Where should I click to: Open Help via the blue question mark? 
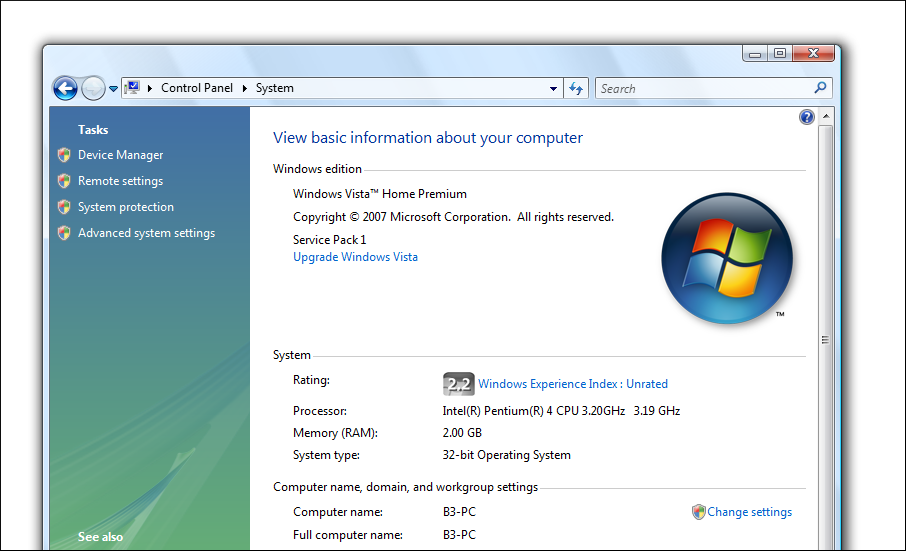pyautogui.click(x=806, y=117)
